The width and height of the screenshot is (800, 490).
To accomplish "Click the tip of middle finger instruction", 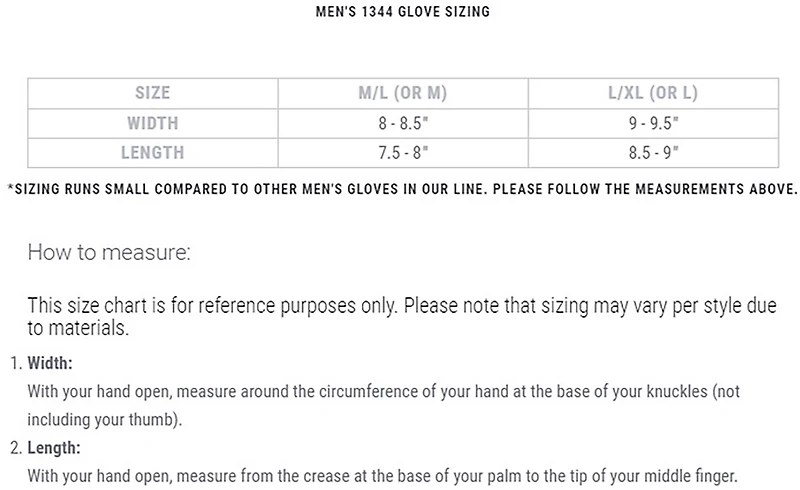I will [383, 476].
